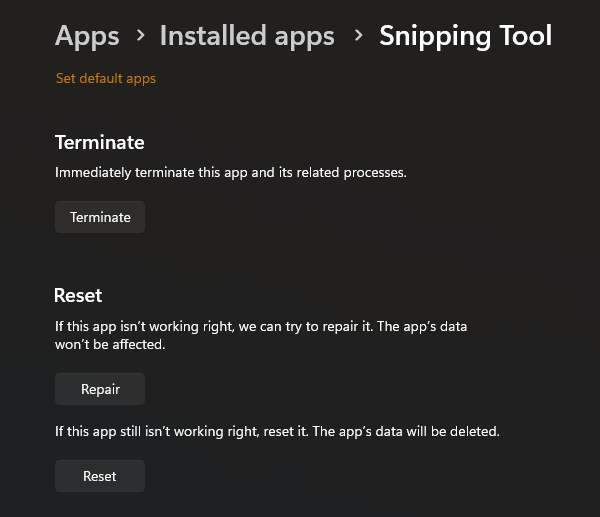Click the chevron before Snipping Tool
Viewport: 600px width, 517px height.
tap(358, 36)
